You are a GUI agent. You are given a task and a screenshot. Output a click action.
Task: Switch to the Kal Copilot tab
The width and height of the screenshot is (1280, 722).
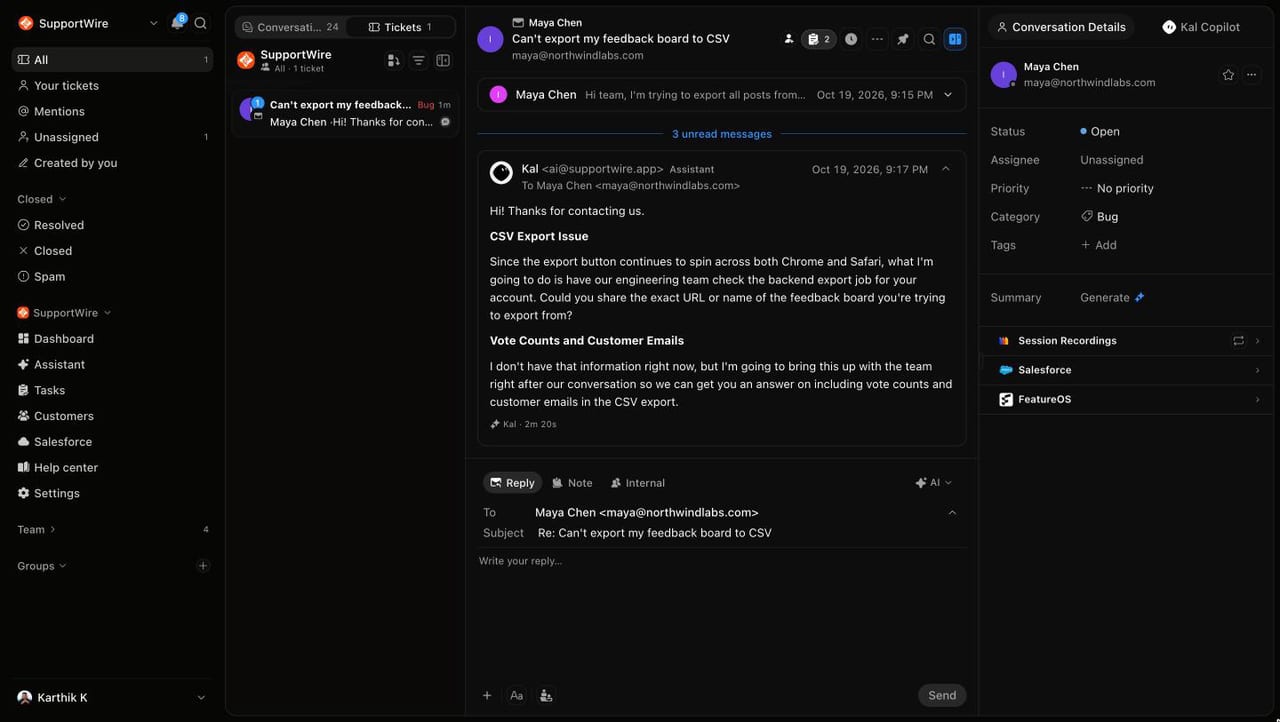pyautogui.click(x=1201, y=27)
